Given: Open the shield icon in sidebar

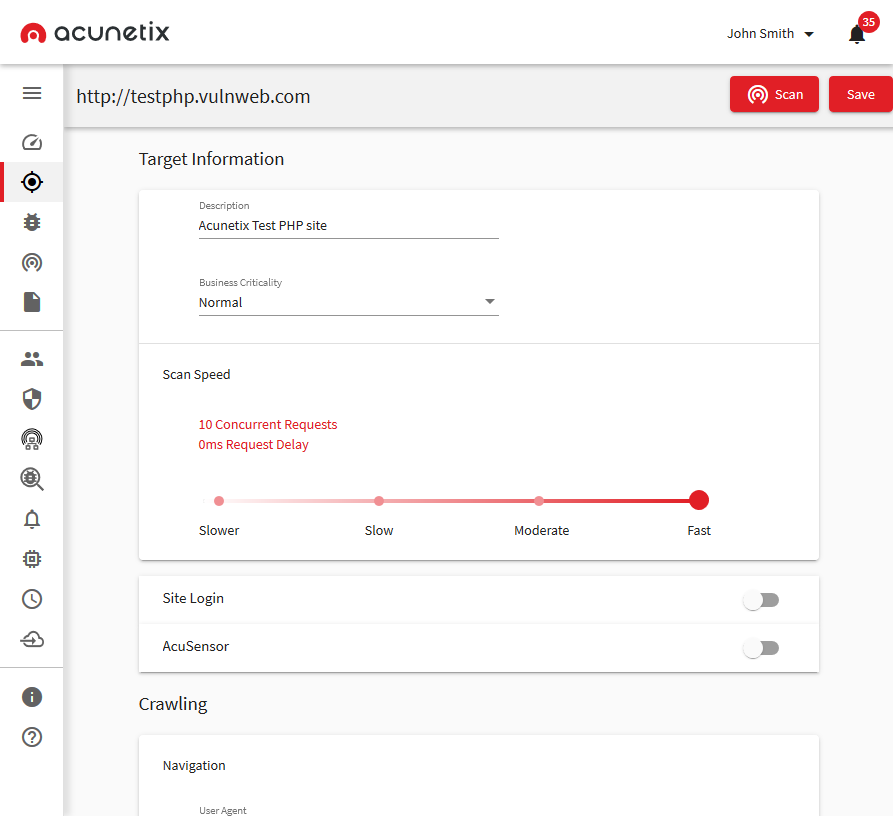Looking at the screenshot, I should tap(32, 399).
